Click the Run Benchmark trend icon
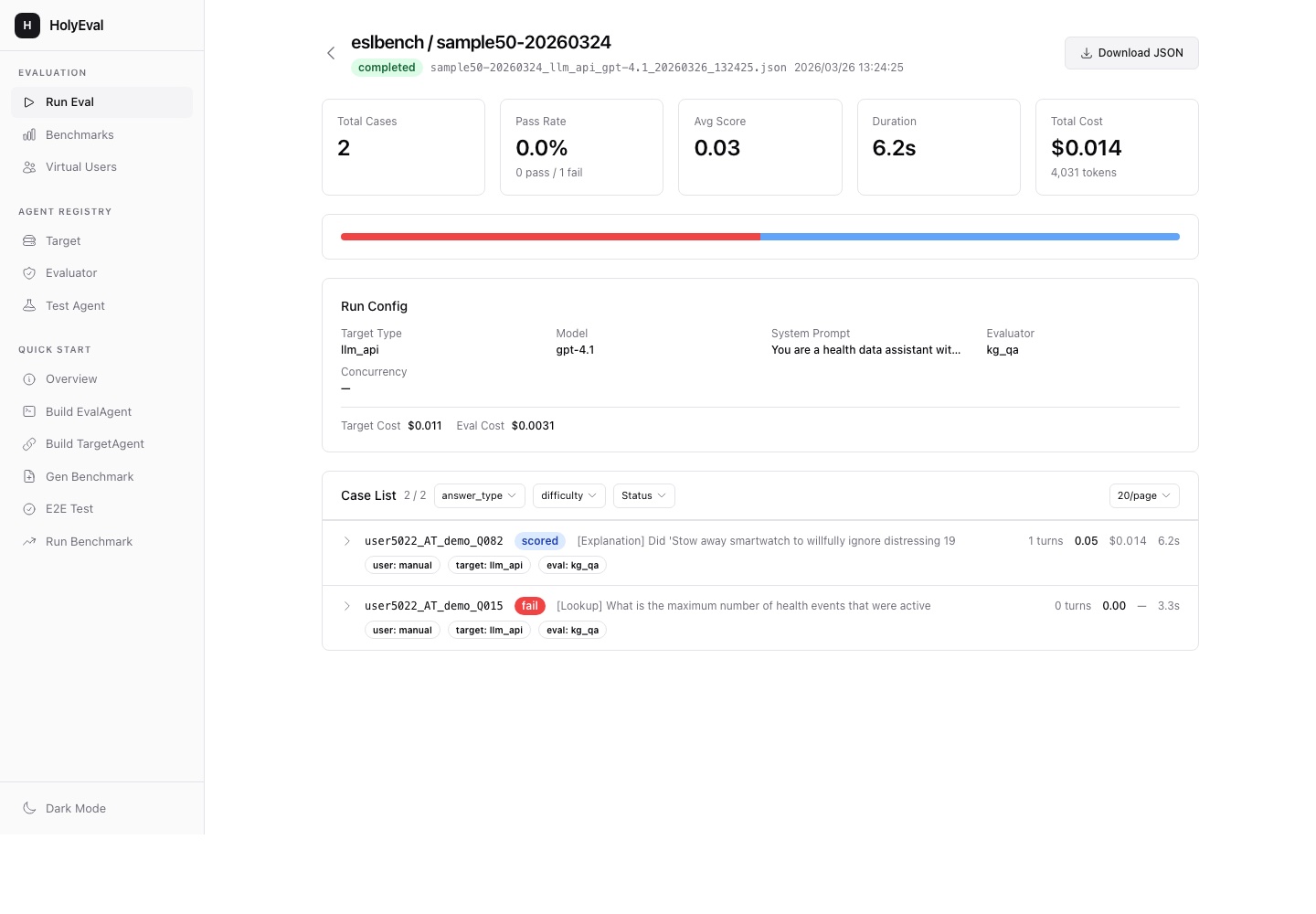This screenshot has width=1316, height=914. point(29,542)
